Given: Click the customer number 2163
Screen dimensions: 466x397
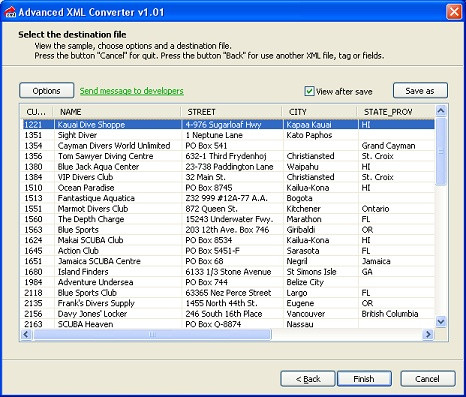Looking at the screenshot, I should (33, 324).
